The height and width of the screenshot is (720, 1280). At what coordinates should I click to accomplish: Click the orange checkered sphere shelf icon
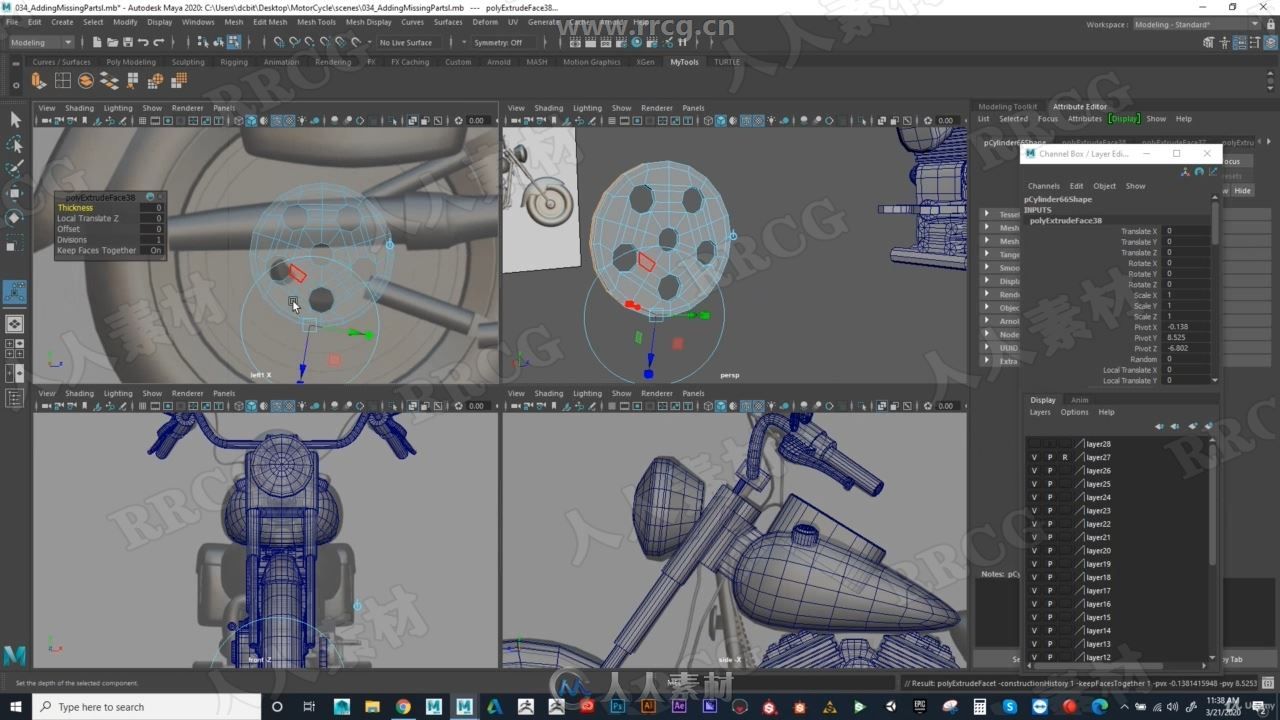(156, 81)
